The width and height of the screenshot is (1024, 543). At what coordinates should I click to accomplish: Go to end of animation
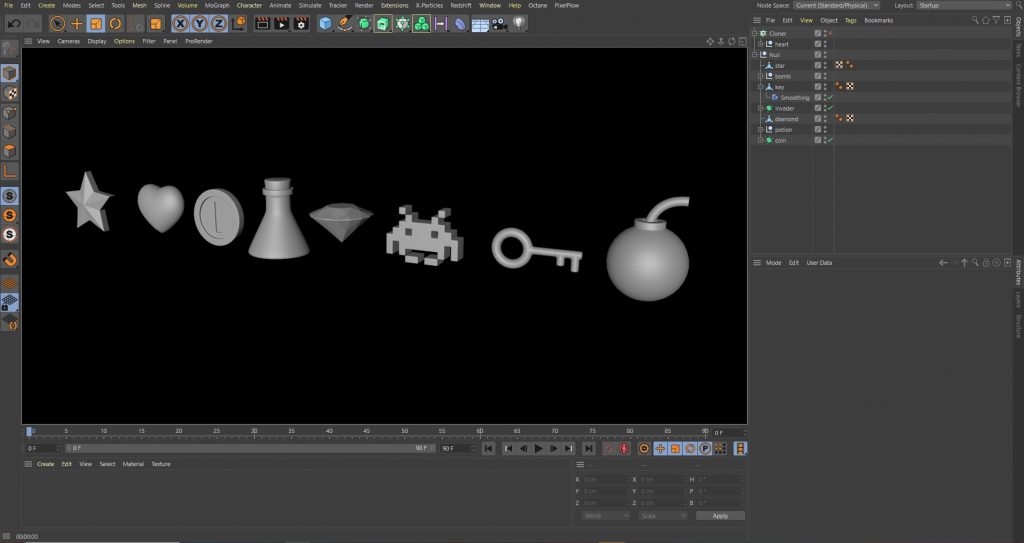588,448
